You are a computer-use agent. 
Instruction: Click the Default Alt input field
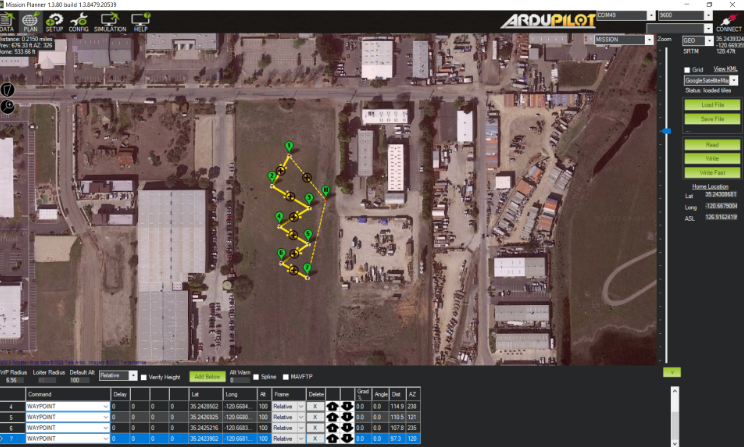82,380
